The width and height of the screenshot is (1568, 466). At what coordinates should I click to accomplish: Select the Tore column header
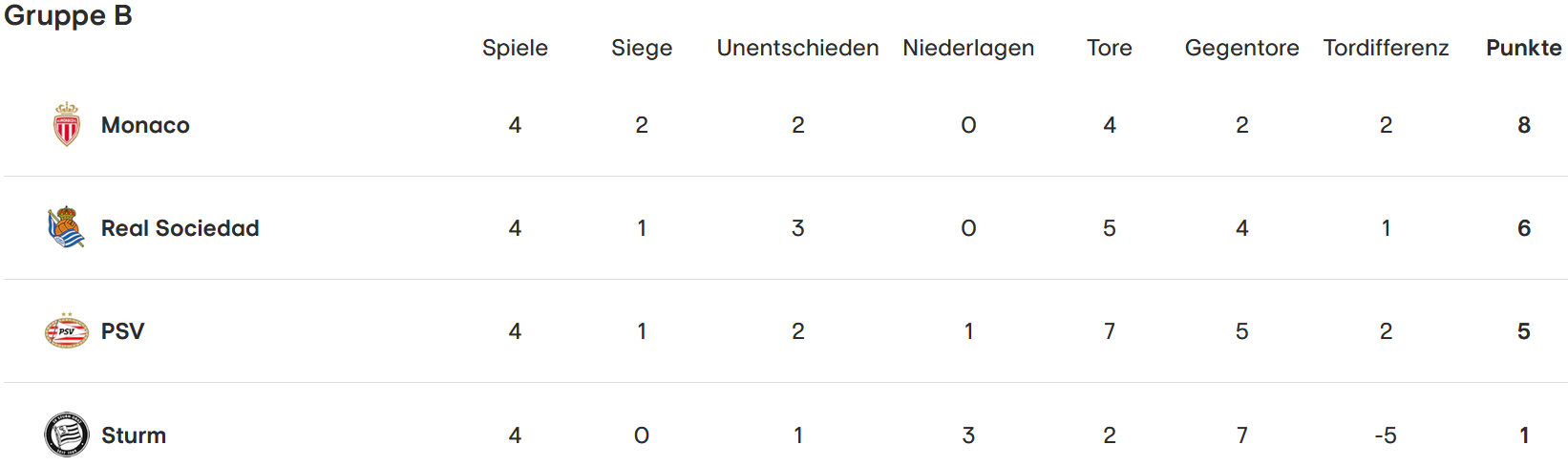[1110, 48]
